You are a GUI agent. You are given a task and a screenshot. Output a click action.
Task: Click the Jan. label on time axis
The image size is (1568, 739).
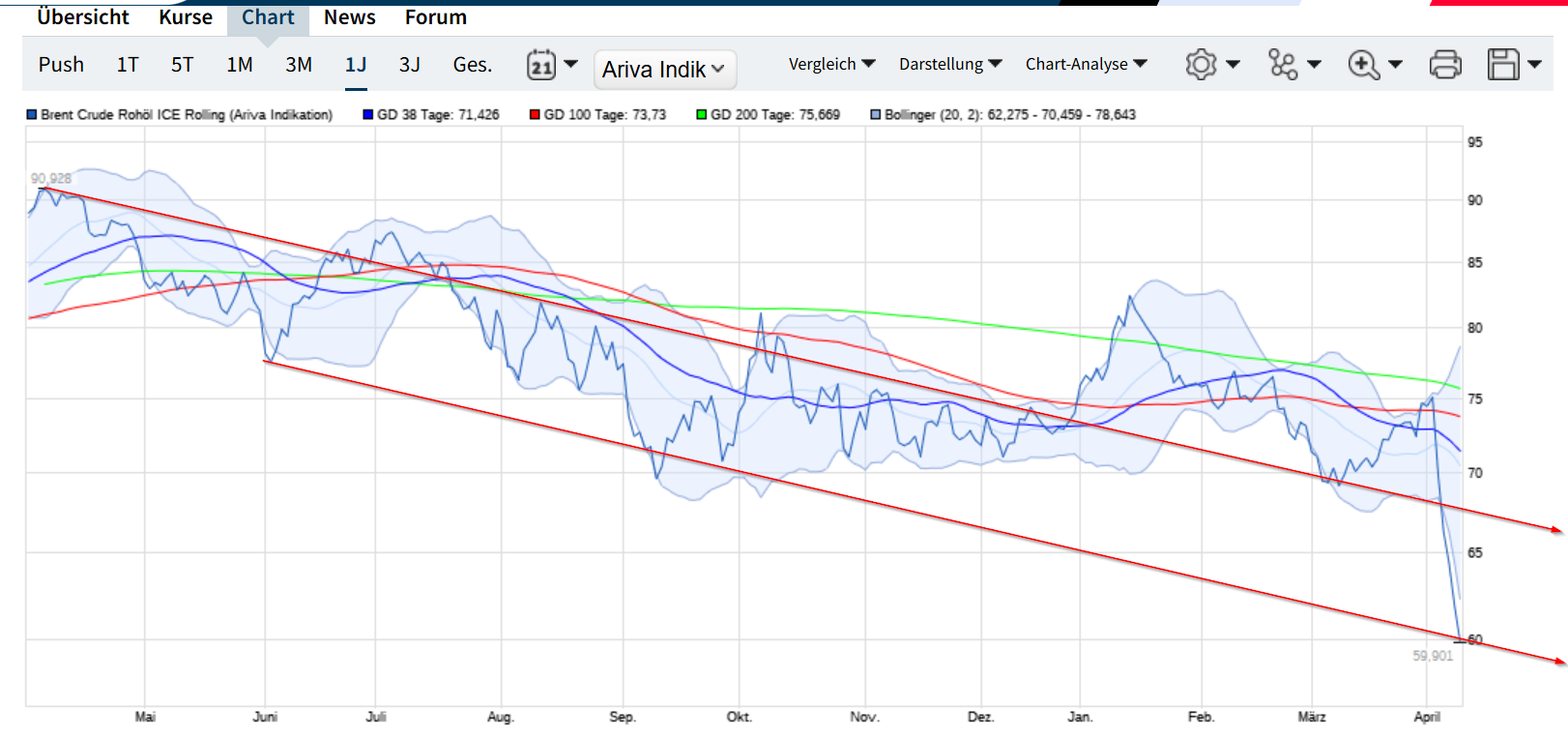[1081, 717]
